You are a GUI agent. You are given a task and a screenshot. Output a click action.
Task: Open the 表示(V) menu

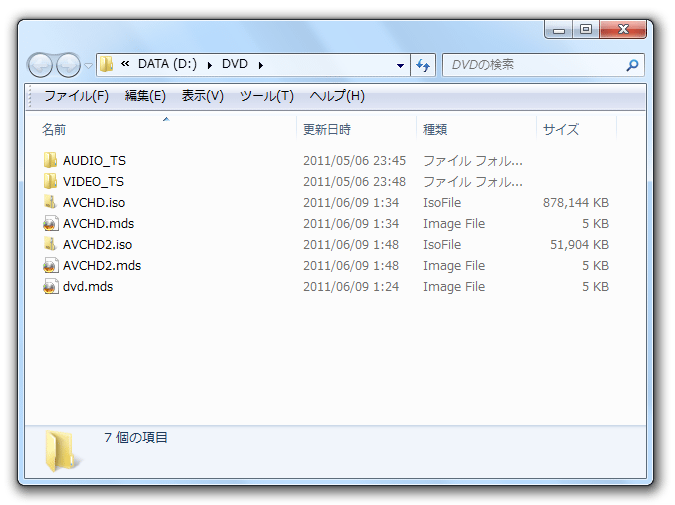coord(203,96)
